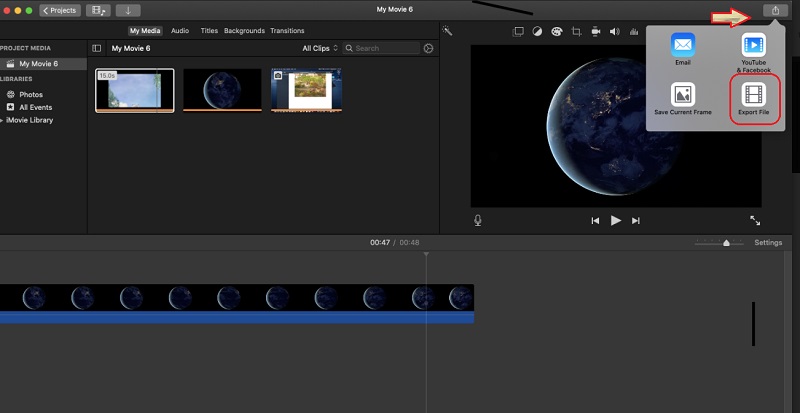Go back to Projects
800x413 pixels.
click(60, 10)
